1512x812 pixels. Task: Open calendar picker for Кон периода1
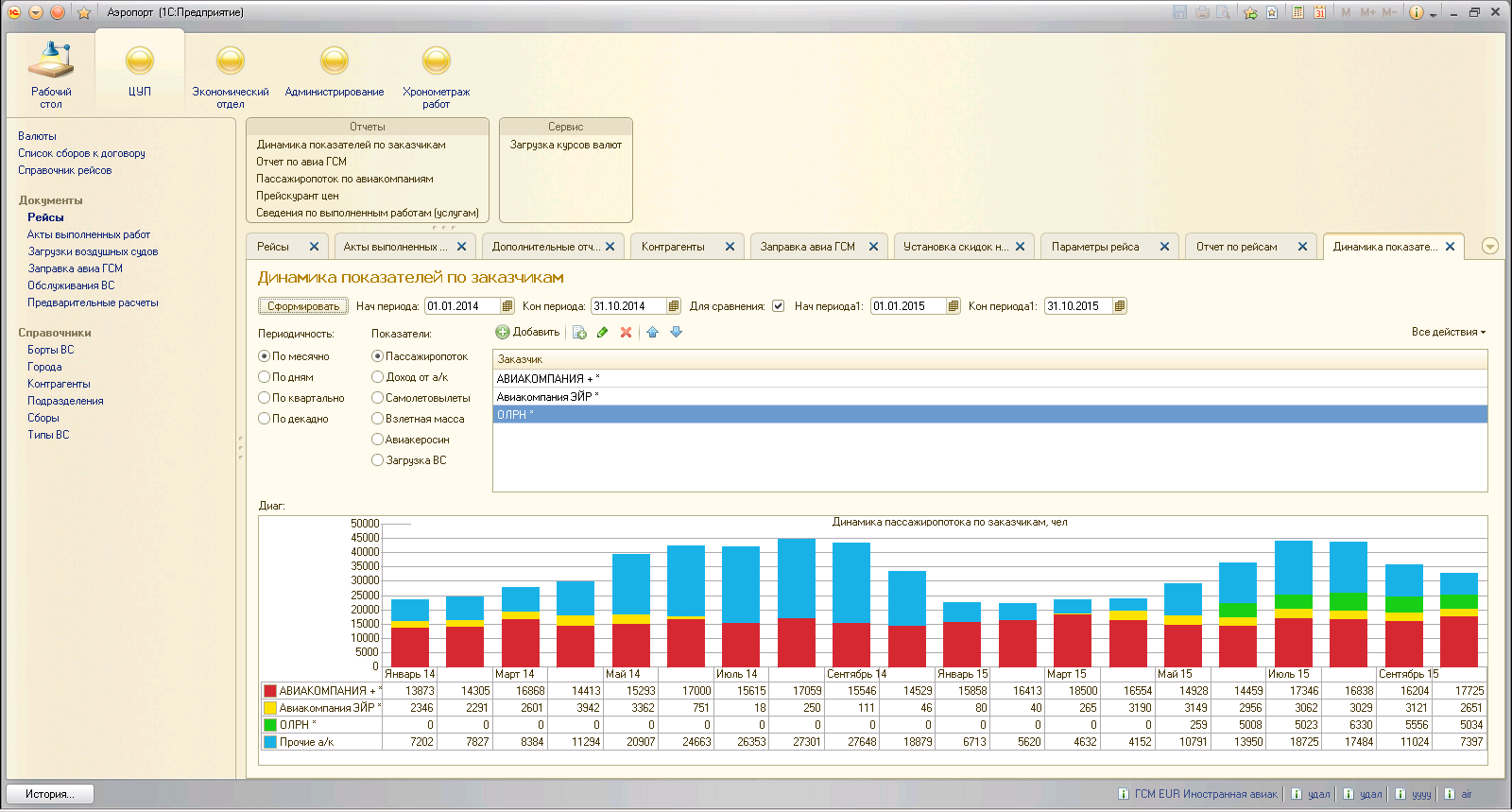[x=1119, y=306]
